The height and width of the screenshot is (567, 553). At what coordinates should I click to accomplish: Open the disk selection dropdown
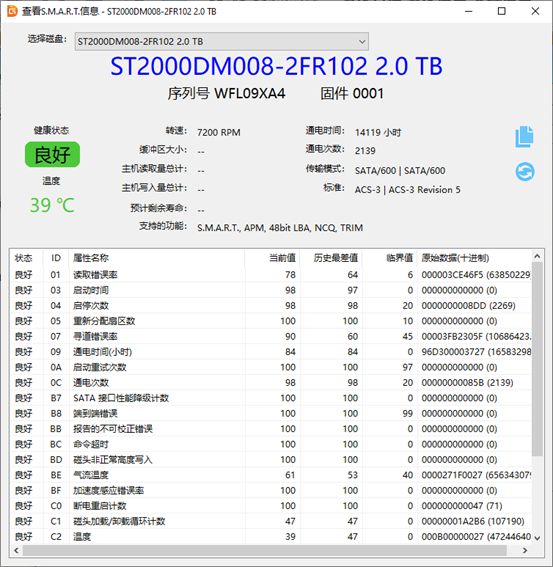222,41
